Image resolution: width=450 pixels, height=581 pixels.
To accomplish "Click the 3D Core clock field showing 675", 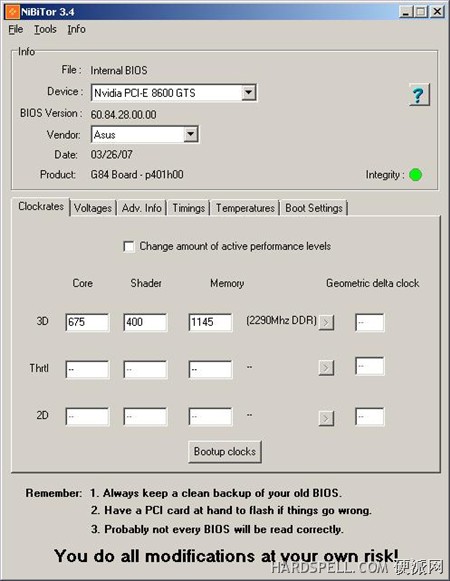I will click(x=87, y=322).
